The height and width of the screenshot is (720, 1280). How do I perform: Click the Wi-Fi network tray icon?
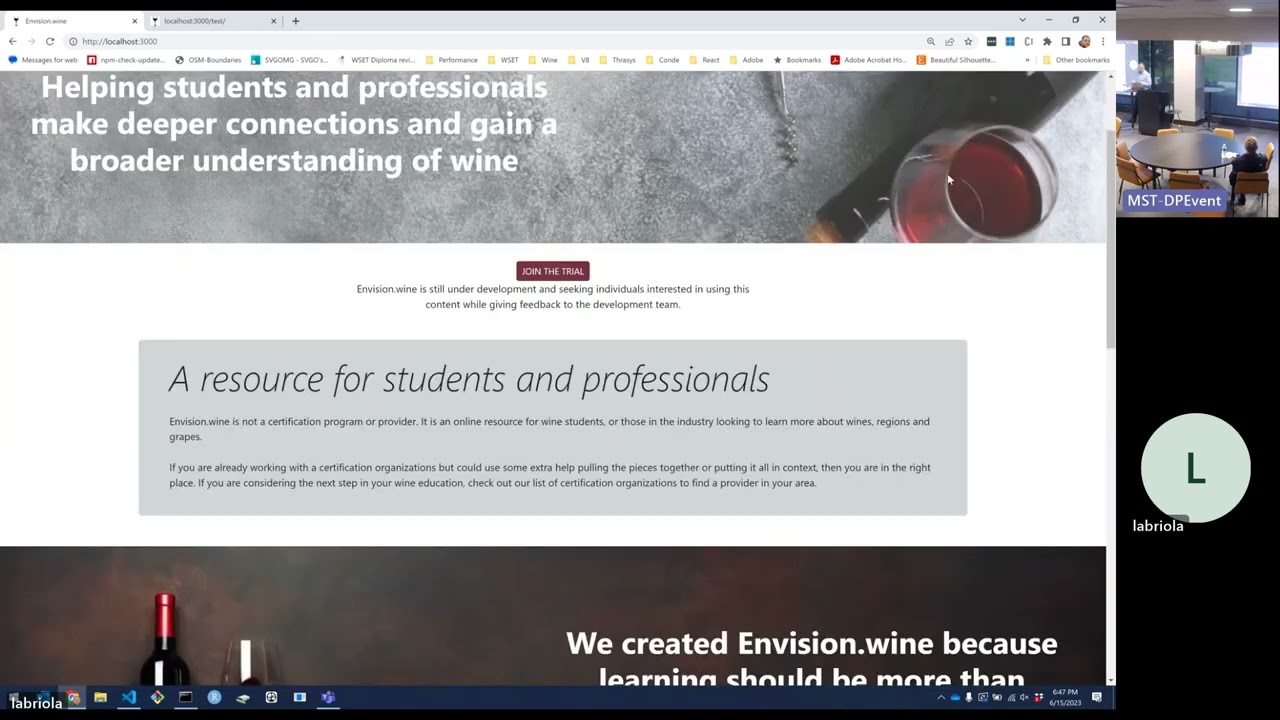coord(1011,697)
